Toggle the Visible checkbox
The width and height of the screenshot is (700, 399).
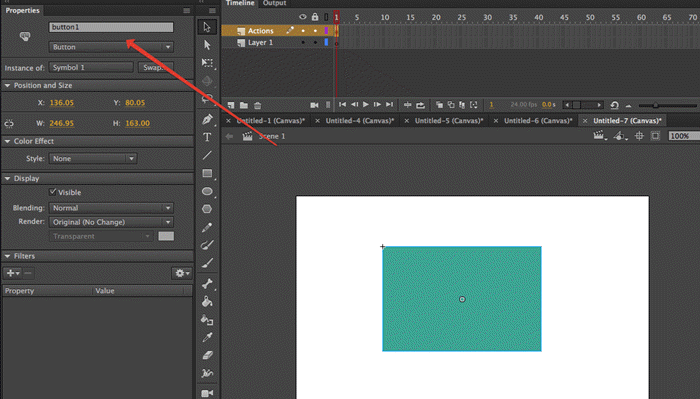click(53, 192)
